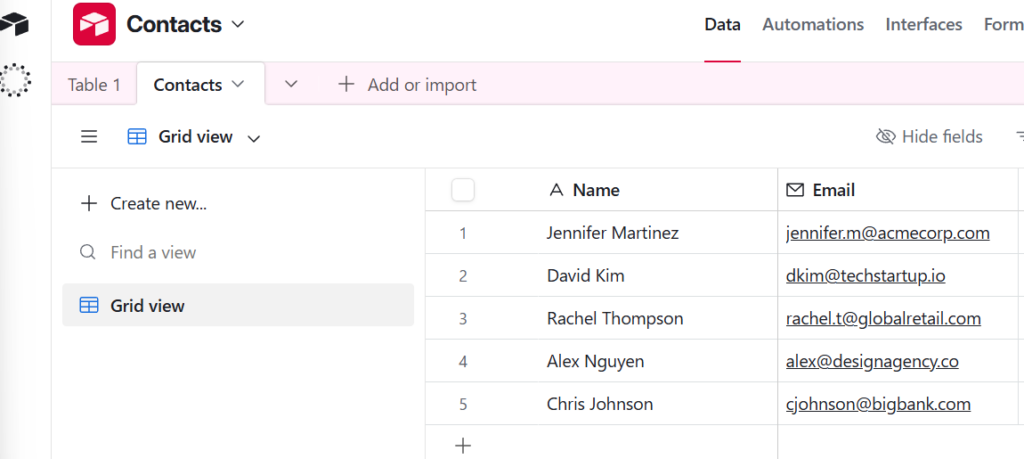
Task: Expand the table list chevron after tabs
Action: (291, 85)
